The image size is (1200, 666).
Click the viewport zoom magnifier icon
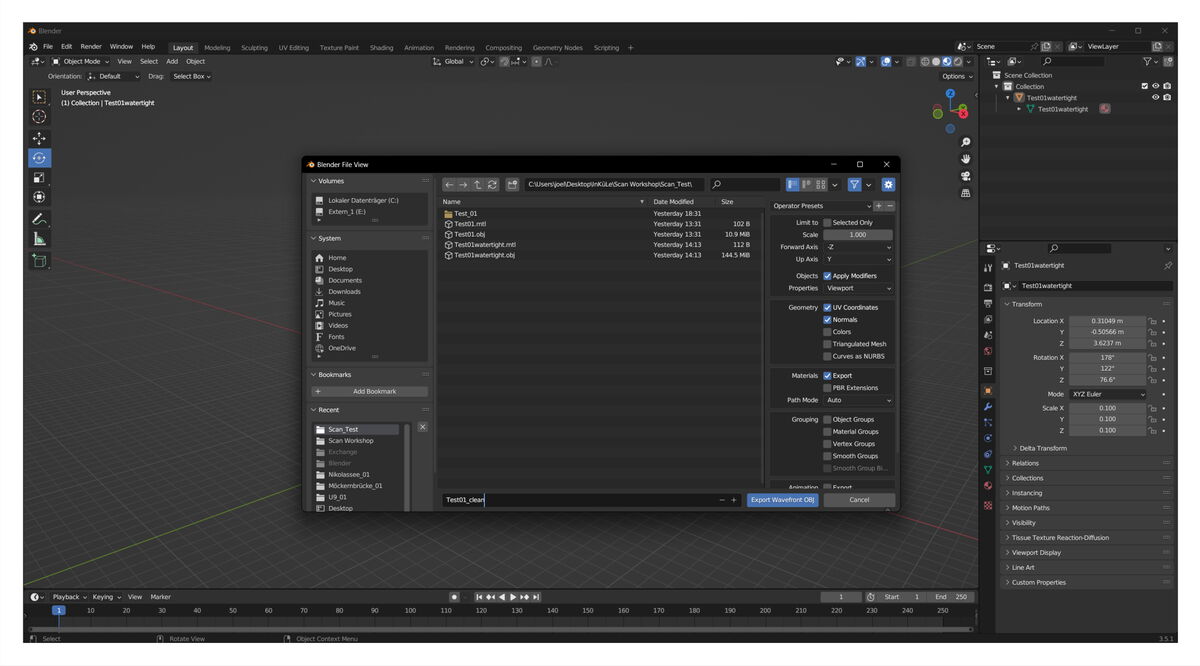coord(966,143)
